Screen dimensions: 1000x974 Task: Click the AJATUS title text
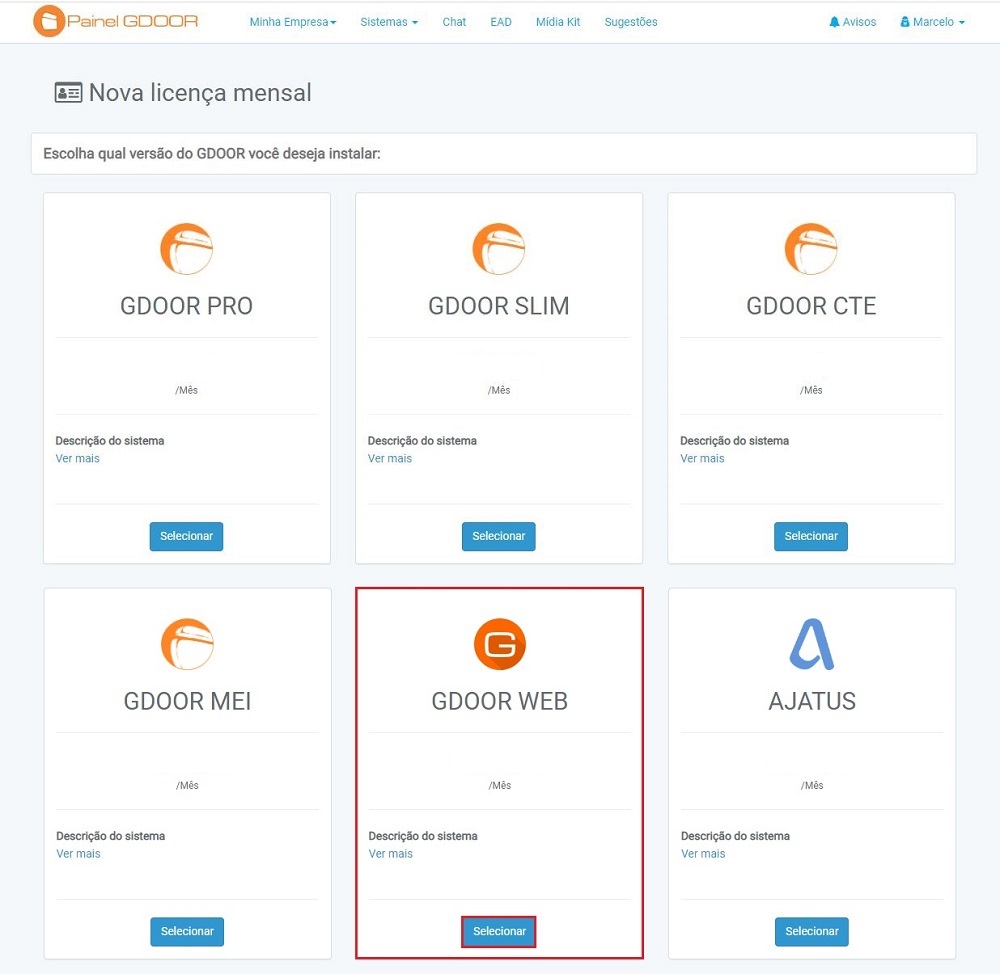coord(812,702)
